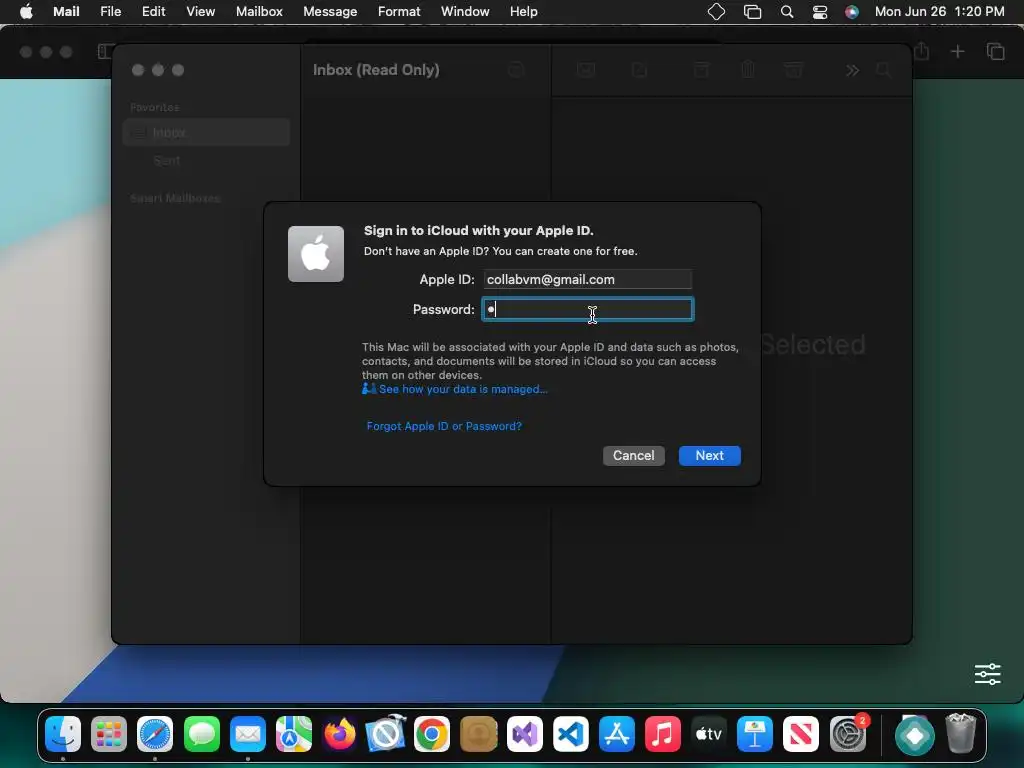This screenshot has width=1024, height=768.
Task: Open the Help menu
Action: [x=524, y=11]
